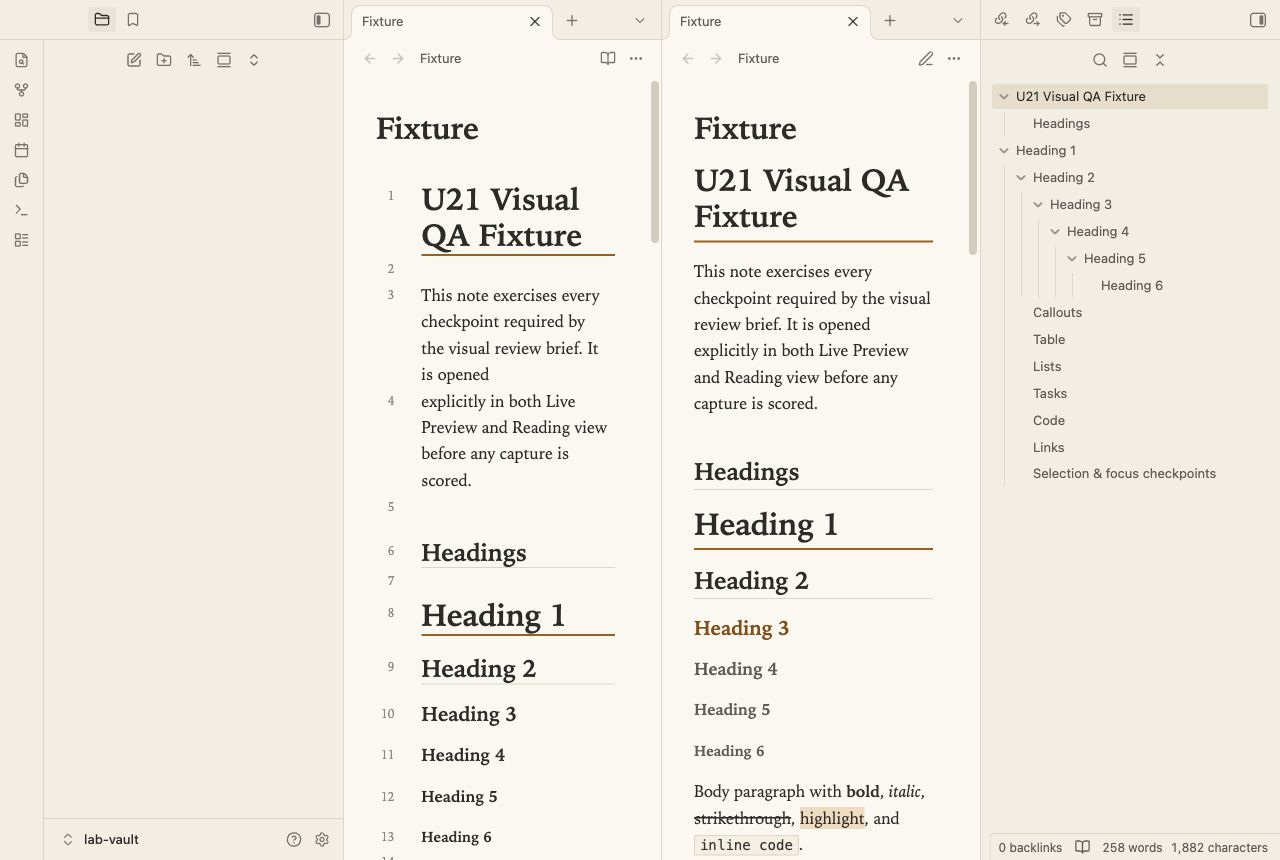The width and height of the screenshot is (1280, 860).
Task: Open command palette icon
Action: point(22,210)
